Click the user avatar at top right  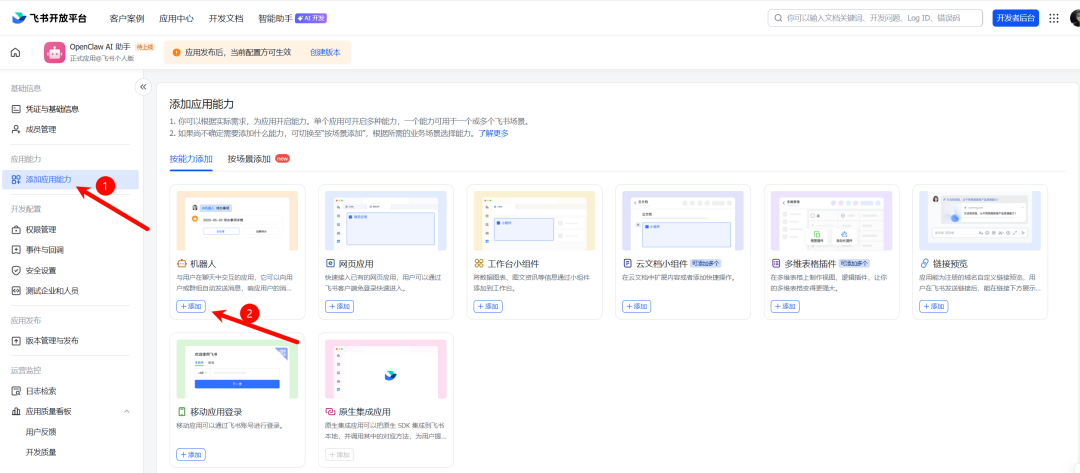(1074, 19)
